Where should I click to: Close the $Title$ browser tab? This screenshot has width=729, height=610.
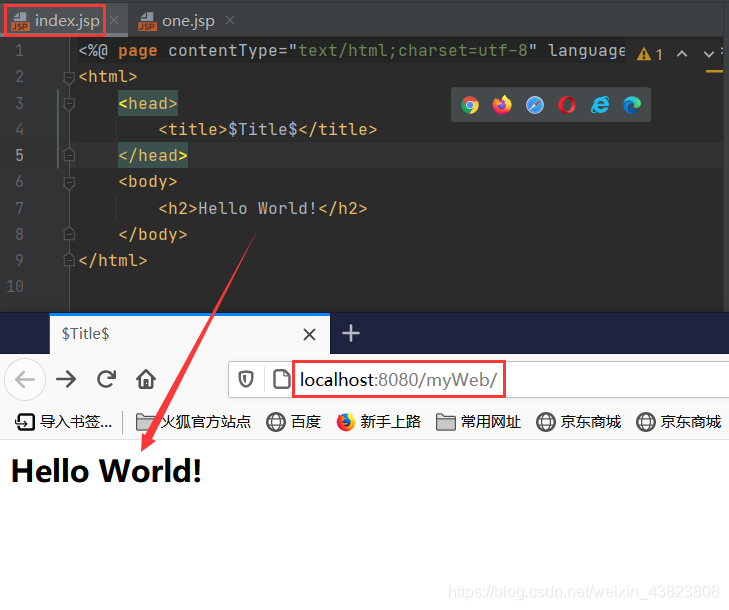pos(309,334)
